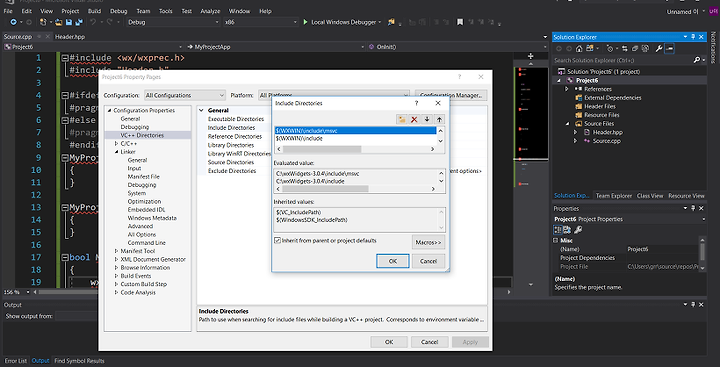Open the Debug menu
The width and height of the screenshot is (720, 367).
pyautogui.click(x=118, y=11)
